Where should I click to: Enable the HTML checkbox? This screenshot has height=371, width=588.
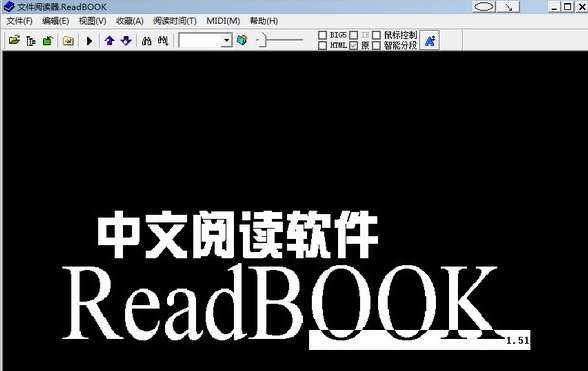(322, 45)
